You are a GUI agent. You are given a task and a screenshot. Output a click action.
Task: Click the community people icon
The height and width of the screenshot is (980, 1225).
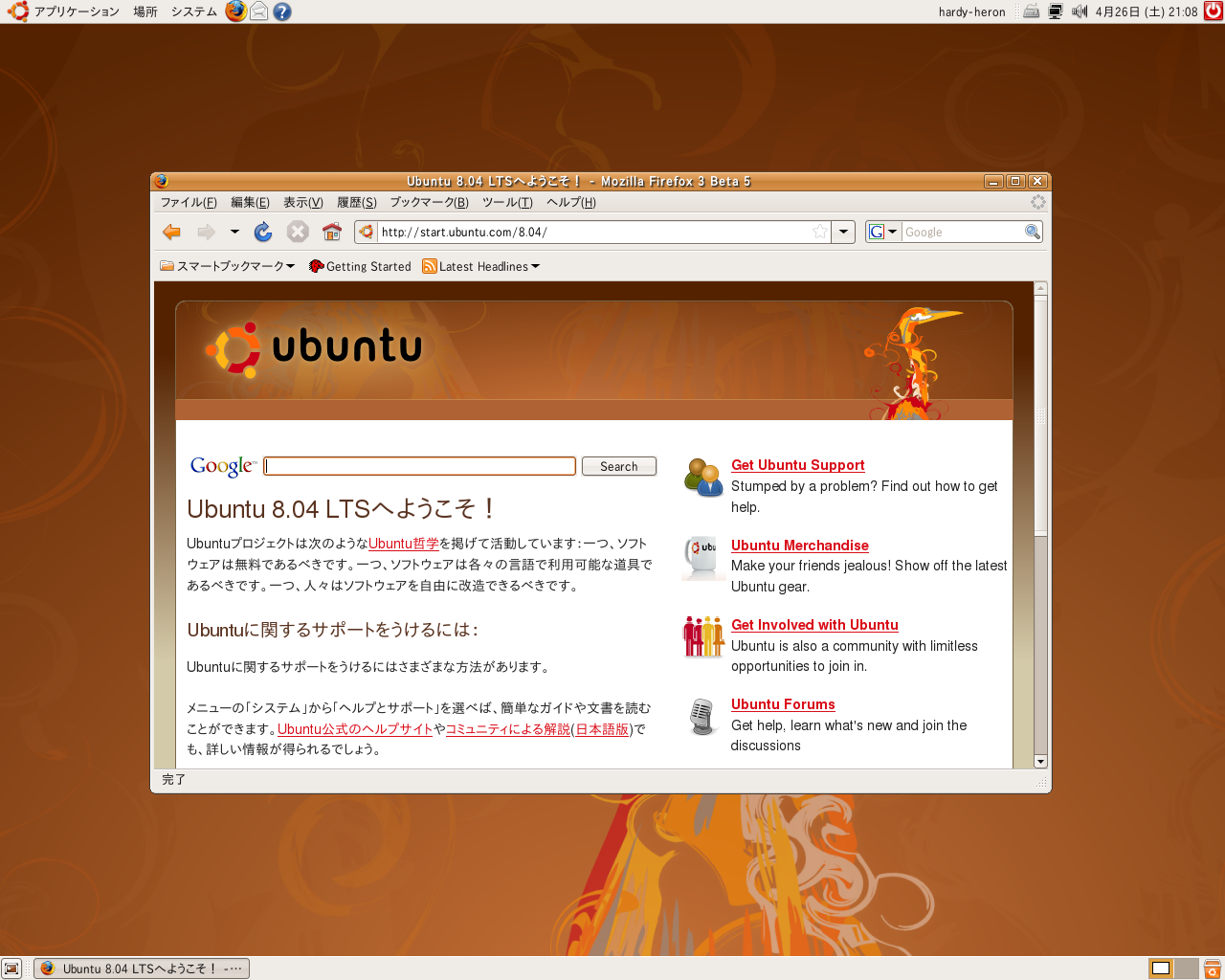703,636
